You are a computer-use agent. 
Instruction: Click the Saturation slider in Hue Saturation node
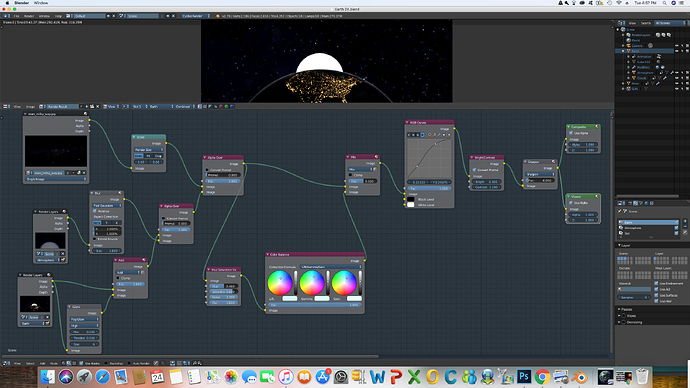tap(224, 292)
